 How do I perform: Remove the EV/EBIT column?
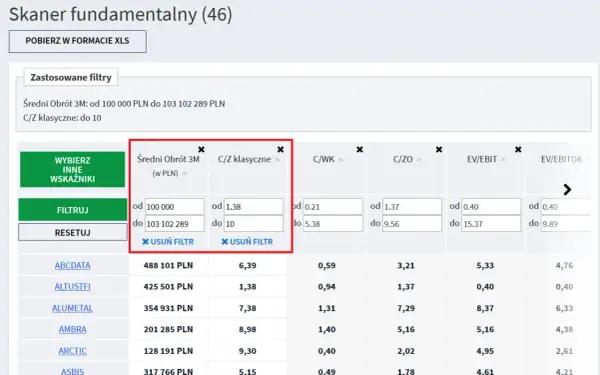(x=518, y=149)
